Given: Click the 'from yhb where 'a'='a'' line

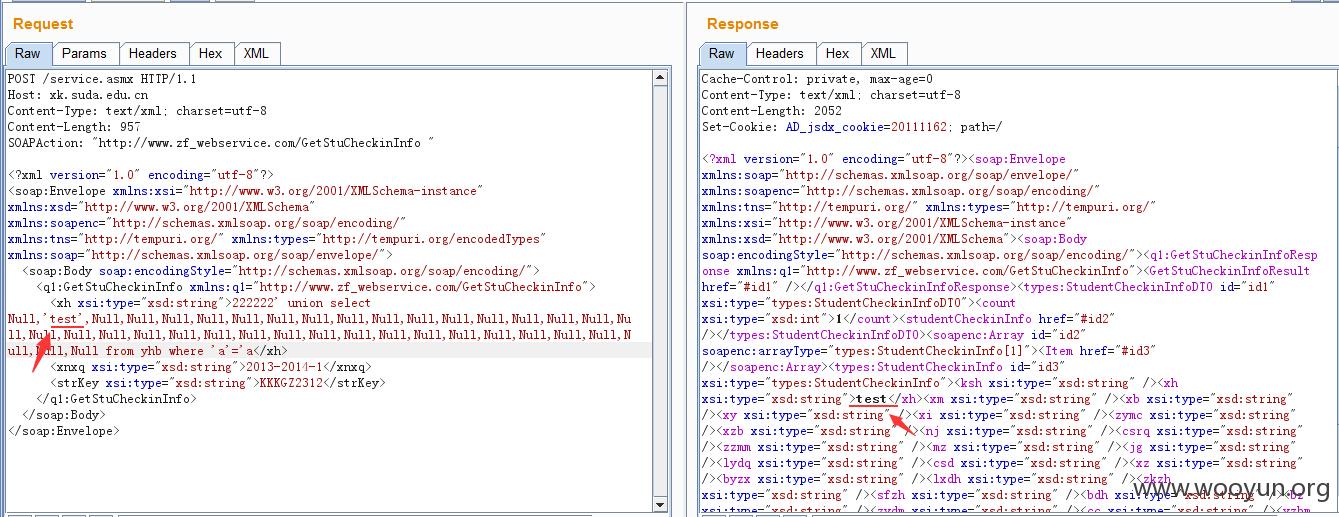Looking at the screenshot, I should coord(147,351).
